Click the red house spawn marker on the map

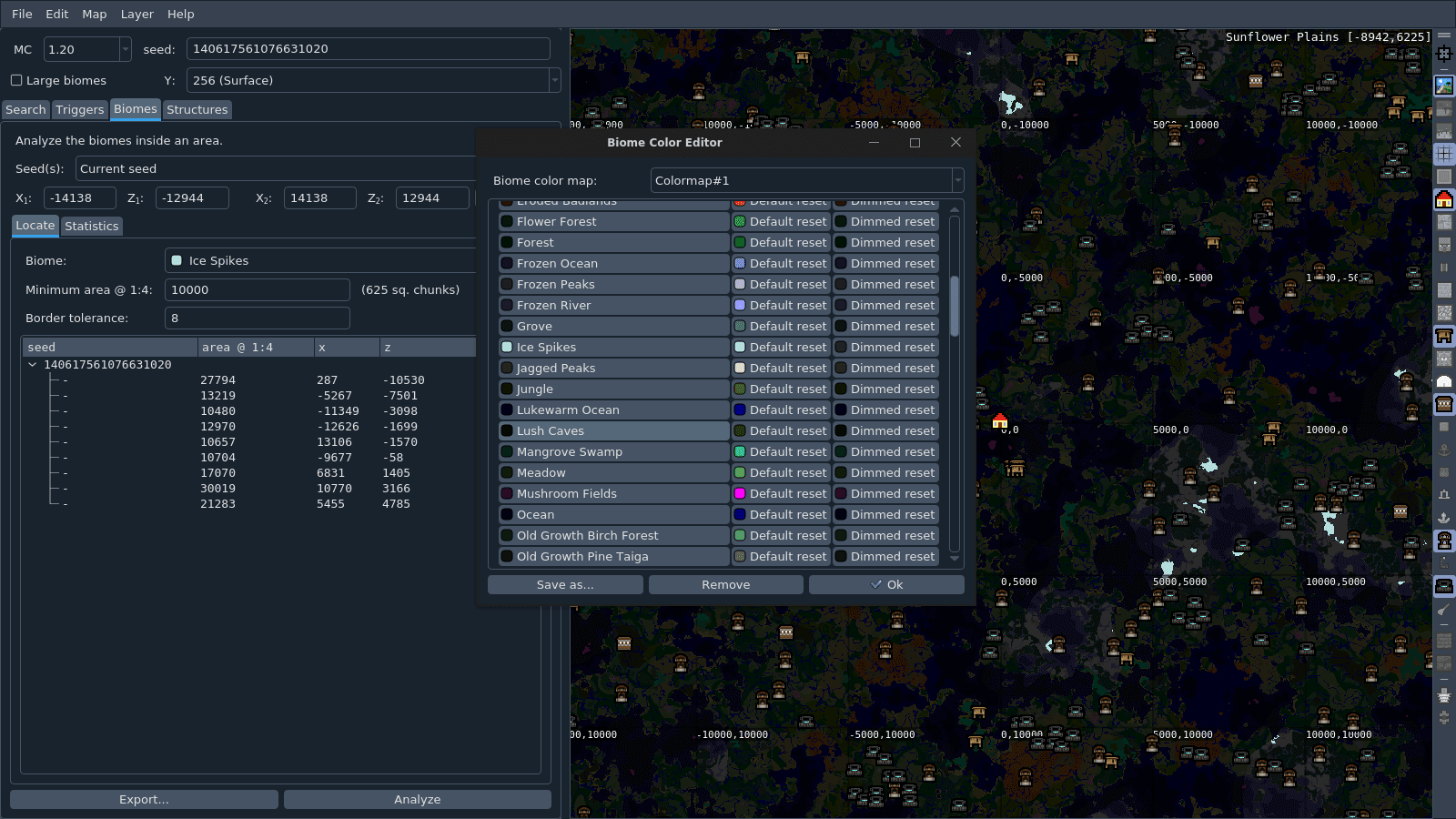click(1000, 420)
